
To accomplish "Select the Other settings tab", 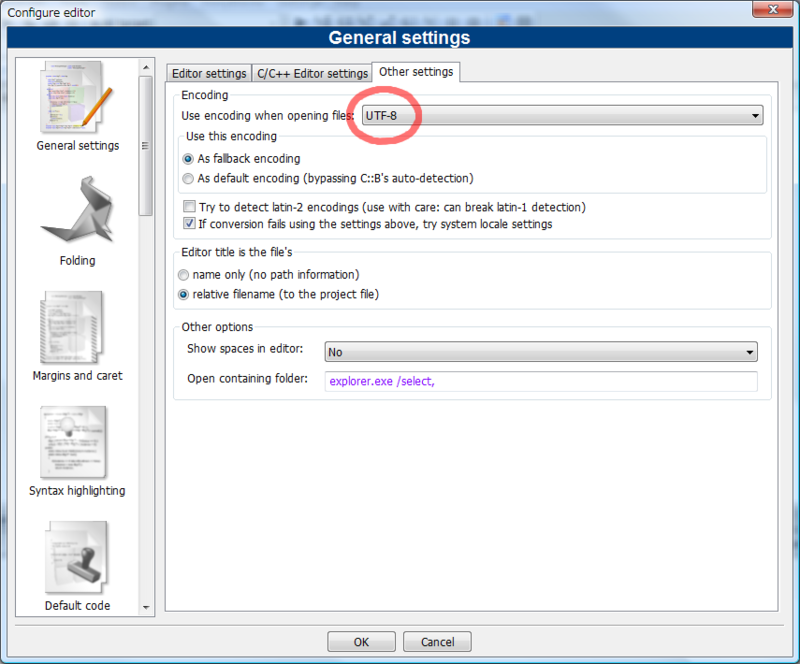I will pyautogui.click(x=416, y=72).
